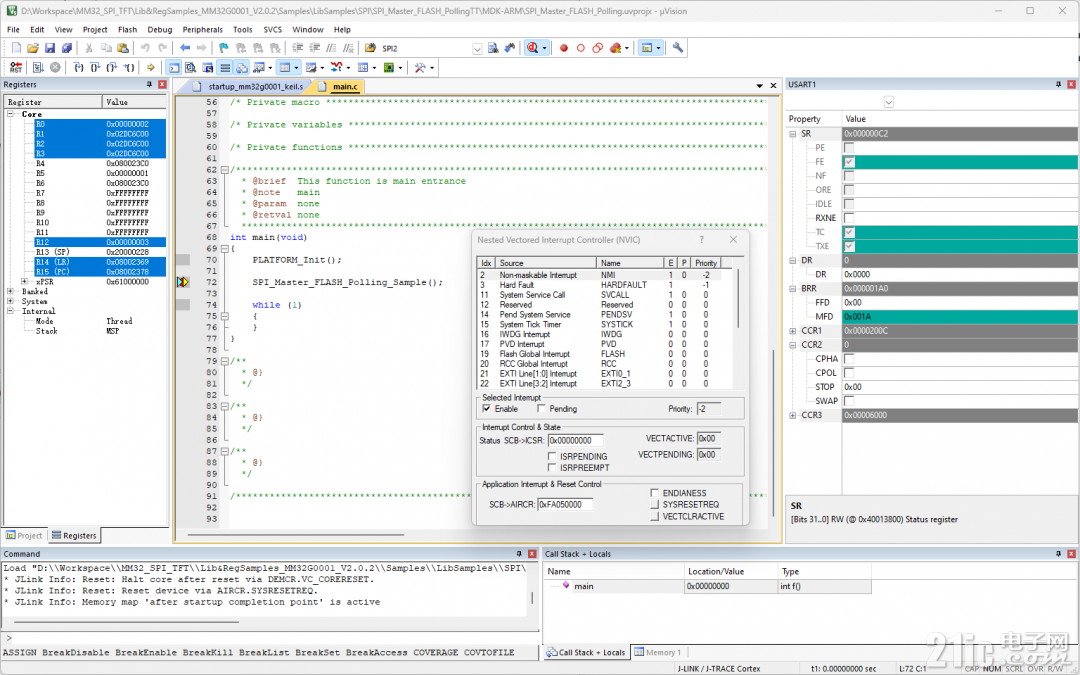Expand the CCR3 property in USART1
The height and width of the screenshot is (675, 1080).
(x=793, y=415)
